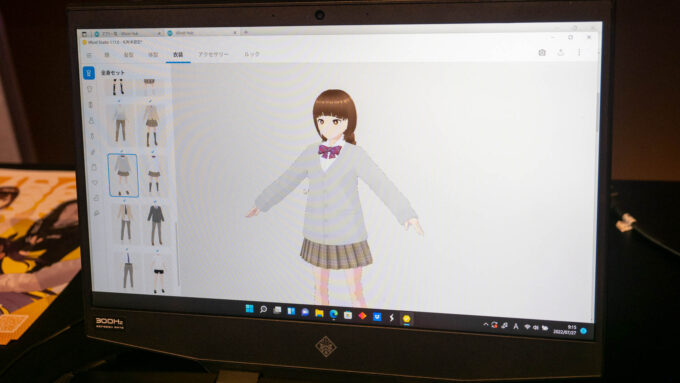Click the Windows Start button
The height and width of the screenshot is (383, 680).
tap(249, 308)
